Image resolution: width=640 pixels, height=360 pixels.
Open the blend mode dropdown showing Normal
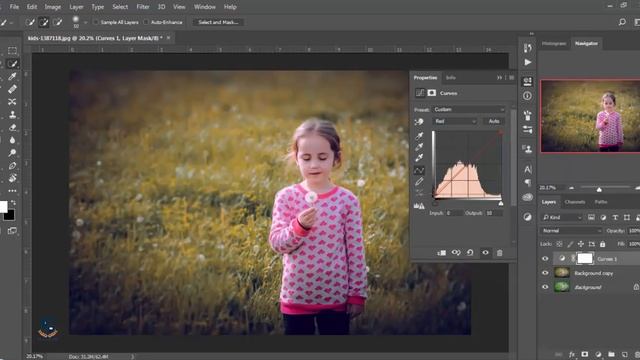pos(571,231)
